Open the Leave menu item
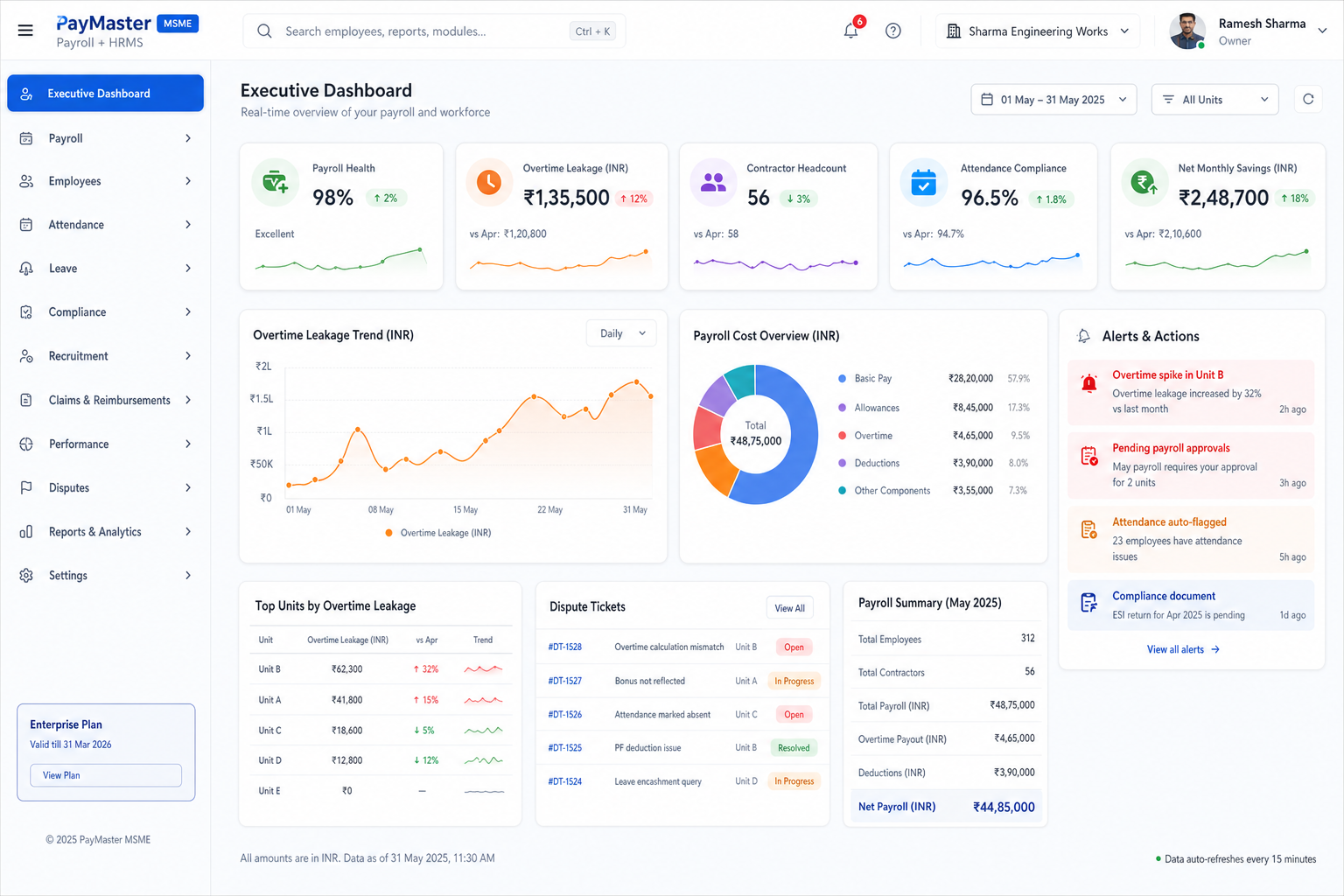Image resolution: width=1344 pixels, height=896 pixels. [105, 269]
